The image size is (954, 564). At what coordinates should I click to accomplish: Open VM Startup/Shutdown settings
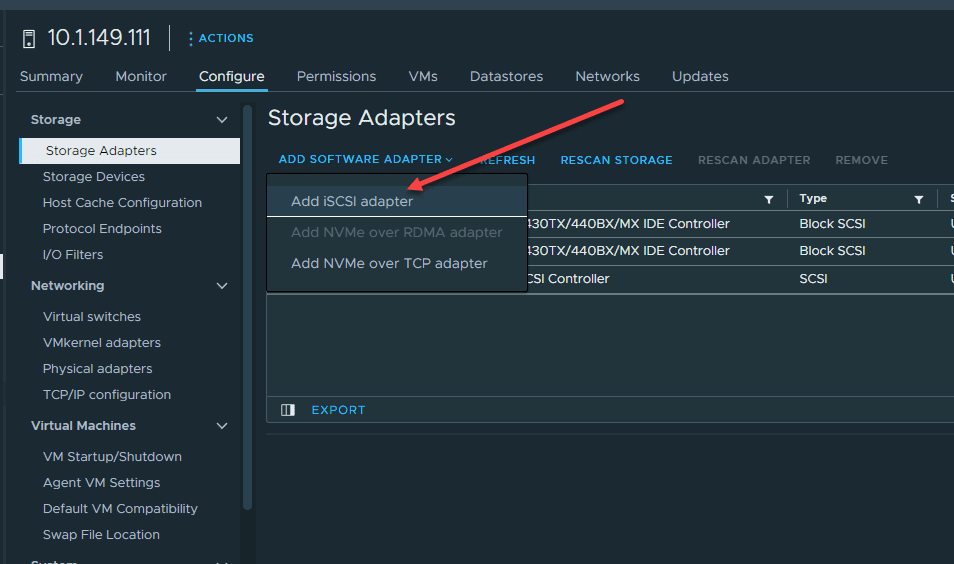click(112, 457)
